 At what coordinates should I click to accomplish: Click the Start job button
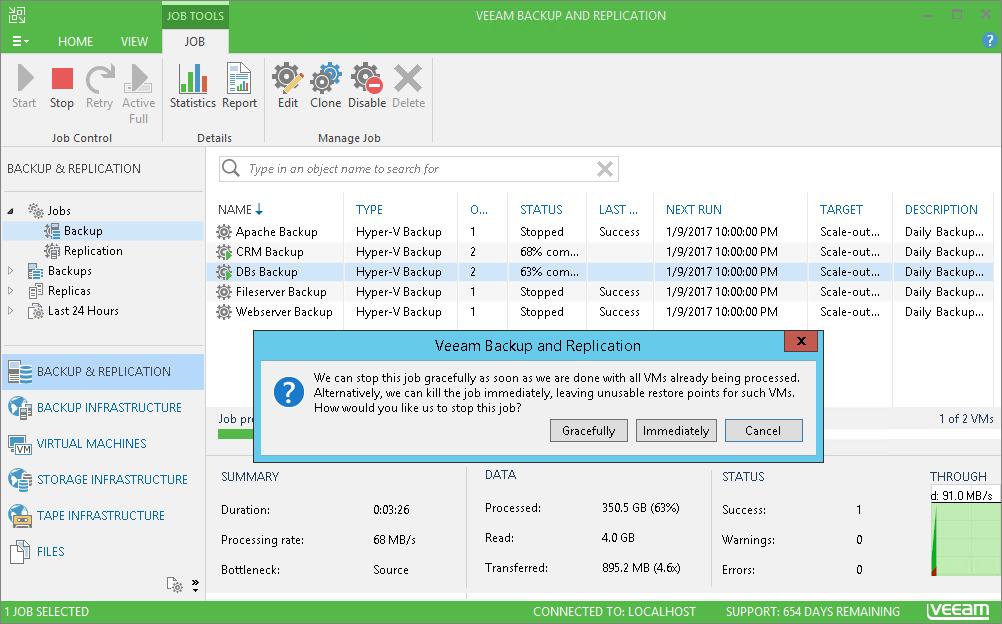pyautogui.click(x=24, y=87)
